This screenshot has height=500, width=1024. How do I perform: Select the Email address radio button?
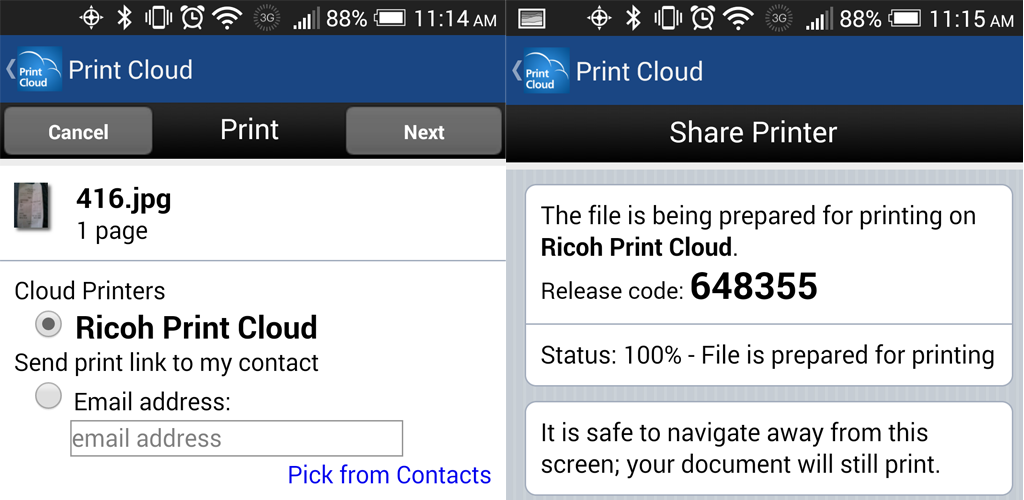coord(49,397)
